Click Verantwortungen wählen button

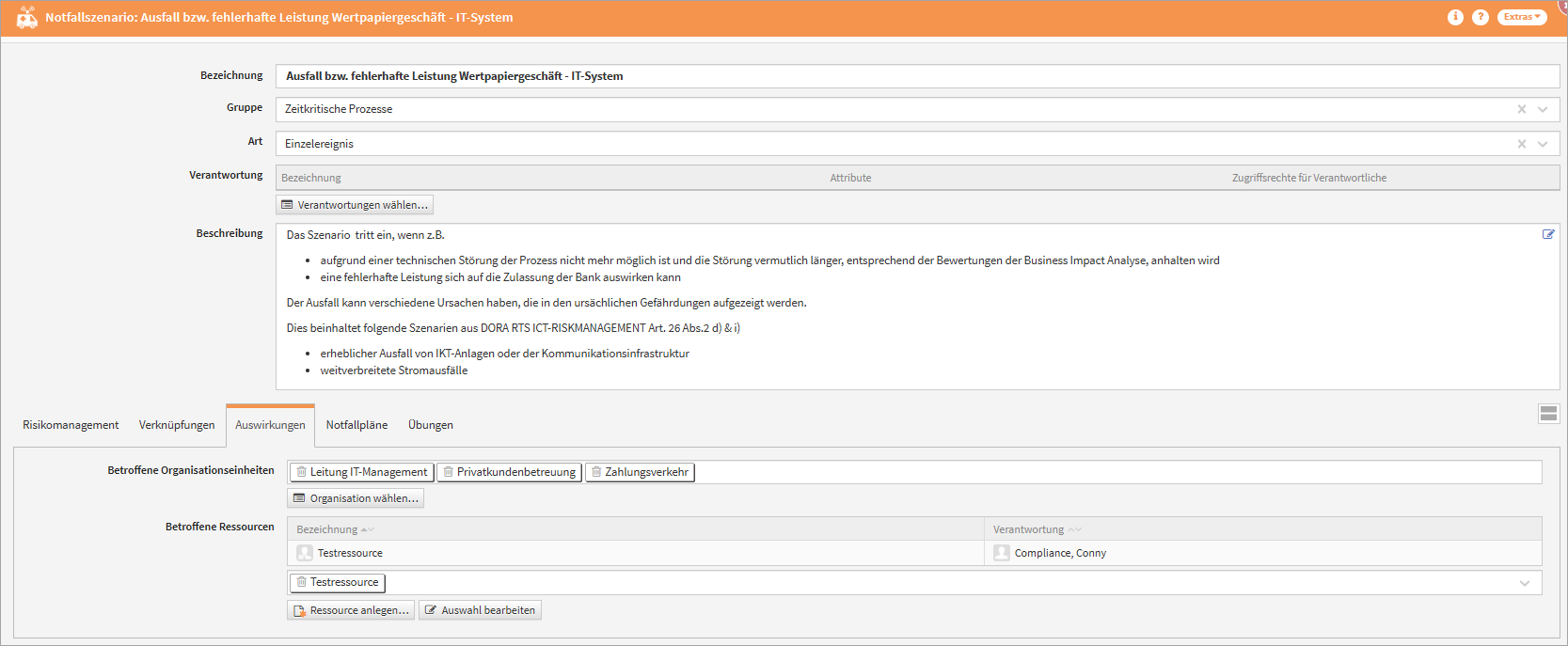click(x=355, y=205)
